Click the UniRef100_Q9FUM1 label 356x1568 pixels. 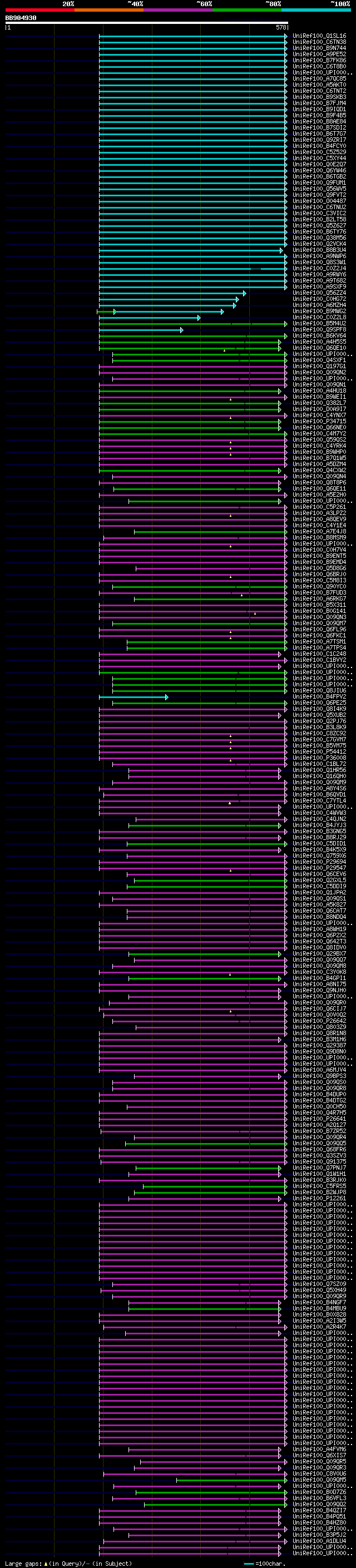click(x=319, y=182)
